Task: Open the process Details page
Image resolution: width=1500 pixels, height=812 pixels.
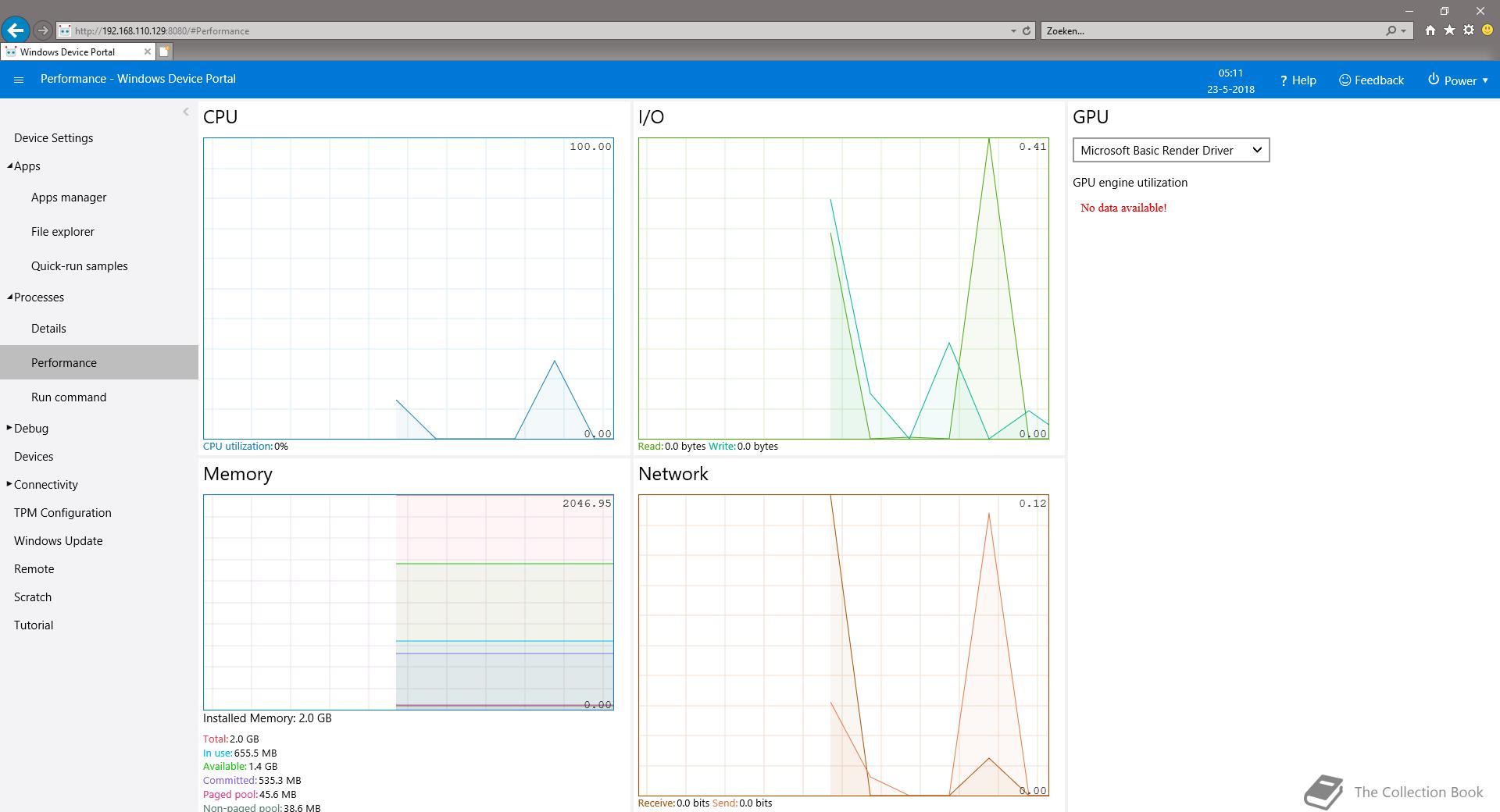Action: 48,329
